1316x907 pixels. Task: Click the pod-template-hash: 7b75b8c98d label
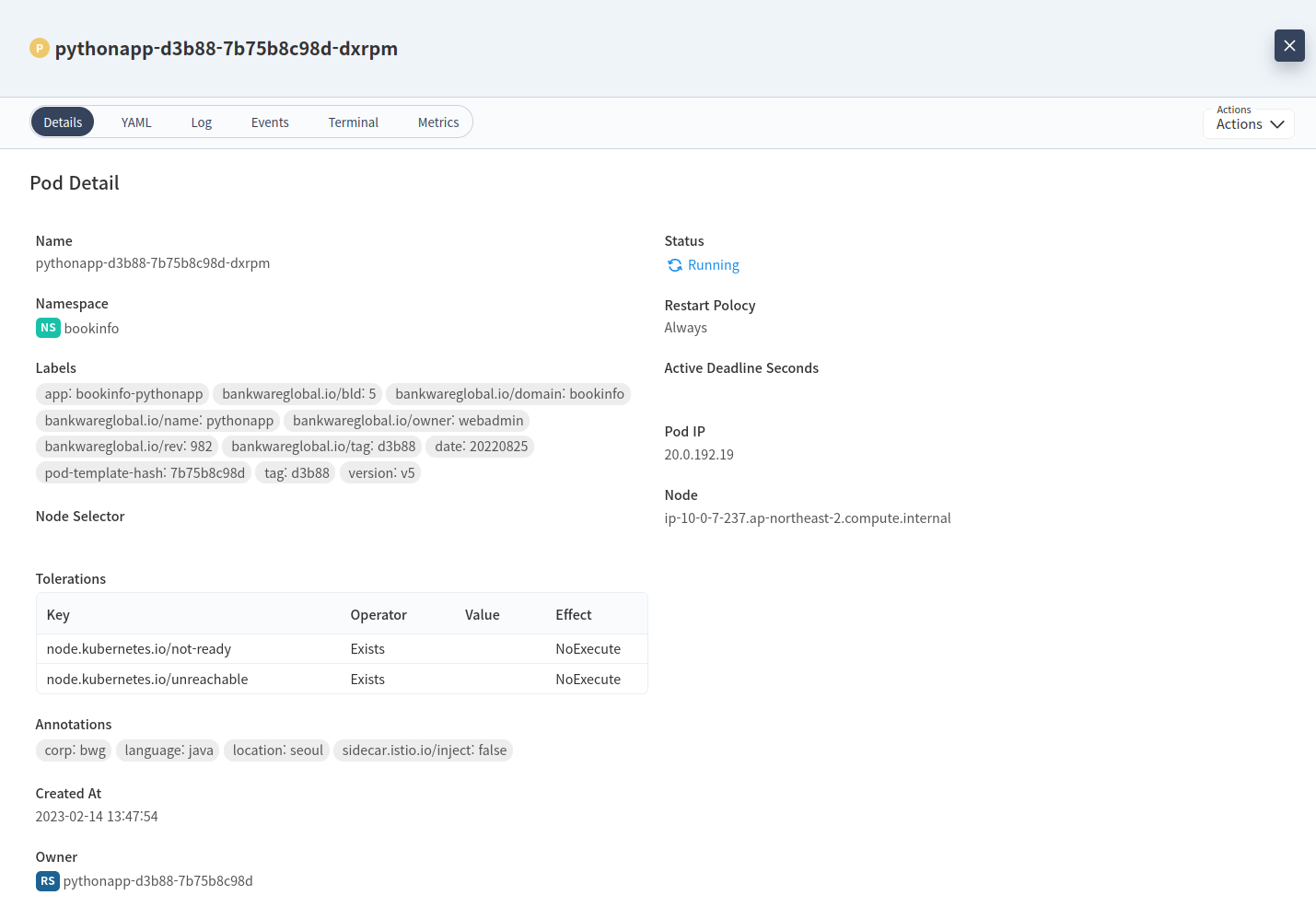tap(145, 473)
